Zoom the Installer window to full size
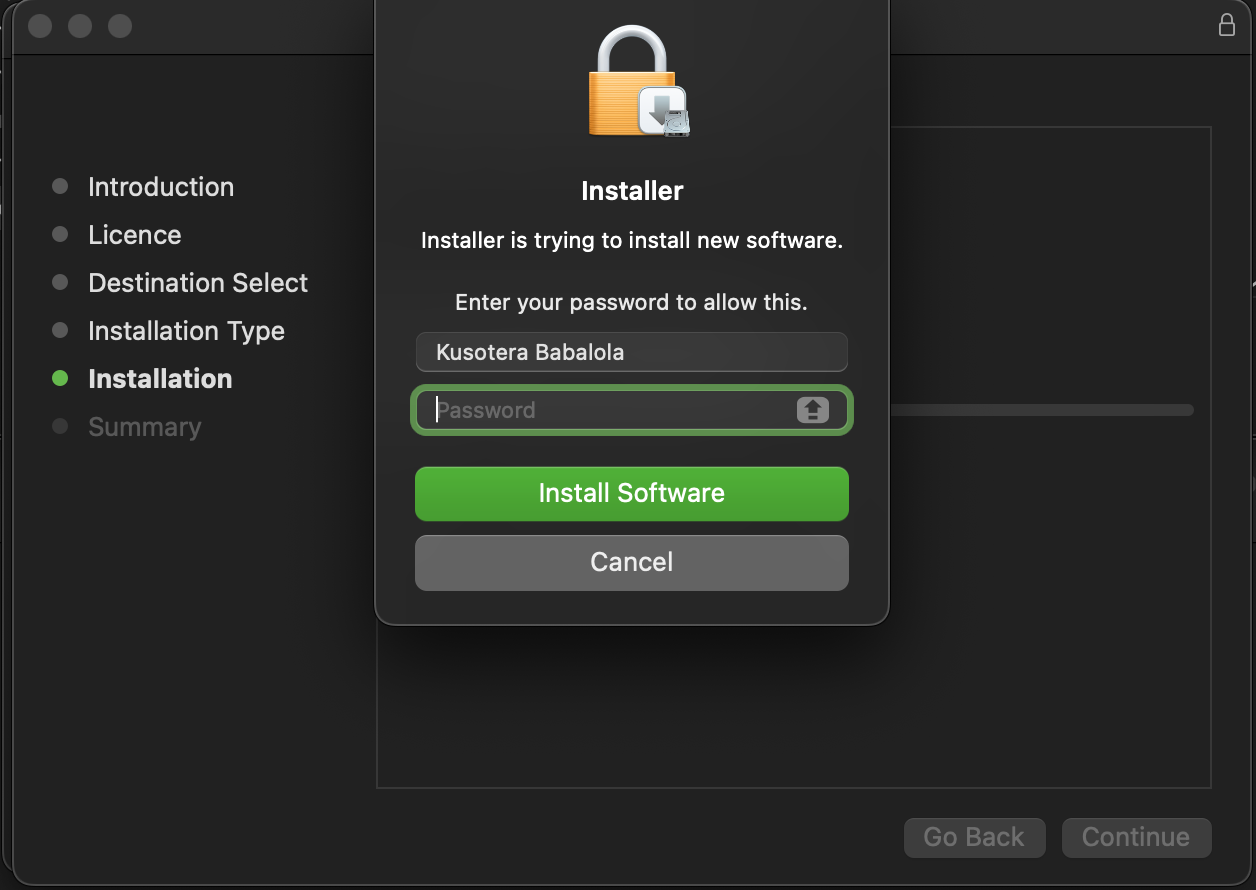The width and height of the screenshot is (1256, 890). [x=120, y=26]
